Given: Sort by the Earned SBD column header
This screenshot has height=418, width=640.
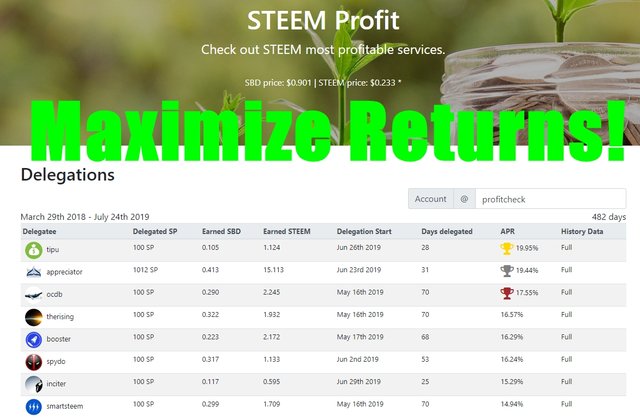Looking at the screenshot, I should point(221,231).
